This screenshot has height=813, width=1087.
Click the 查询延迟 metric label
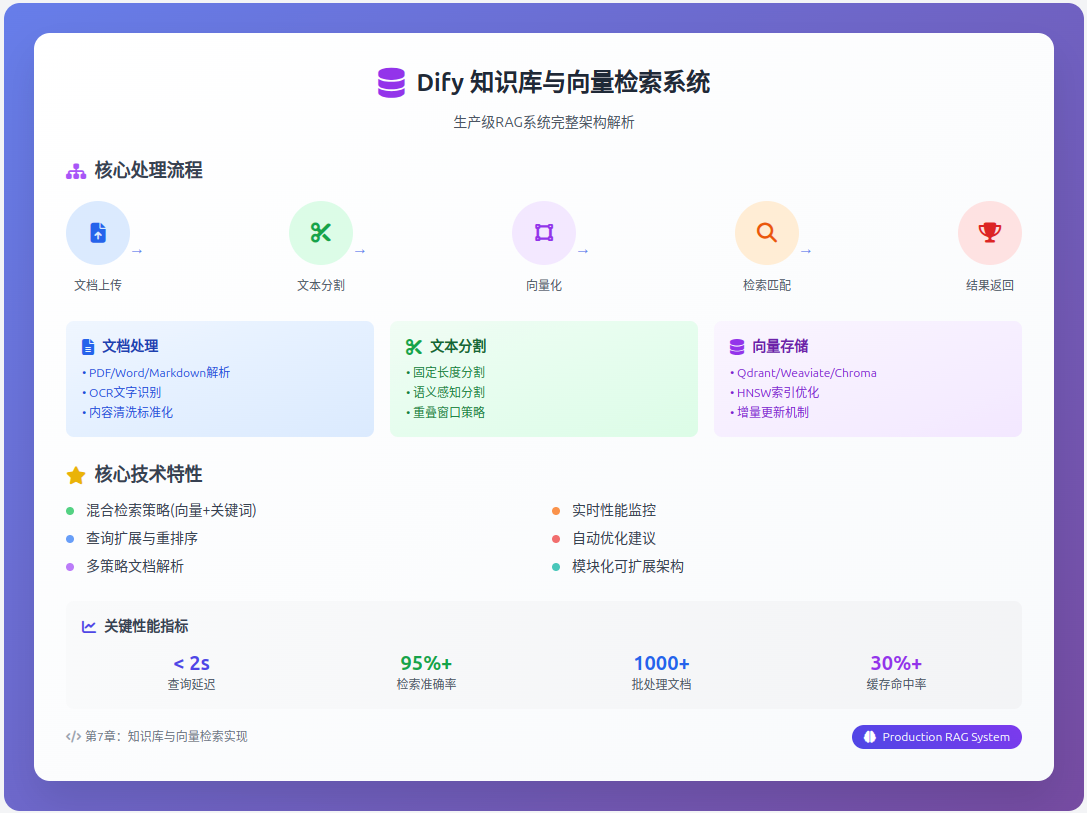click(x=191, y=685)
